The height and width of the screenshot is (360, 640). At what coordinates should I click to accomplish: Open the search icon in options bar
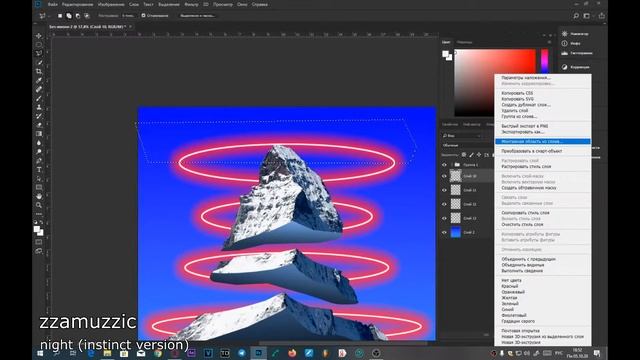(x=576, y=16)
